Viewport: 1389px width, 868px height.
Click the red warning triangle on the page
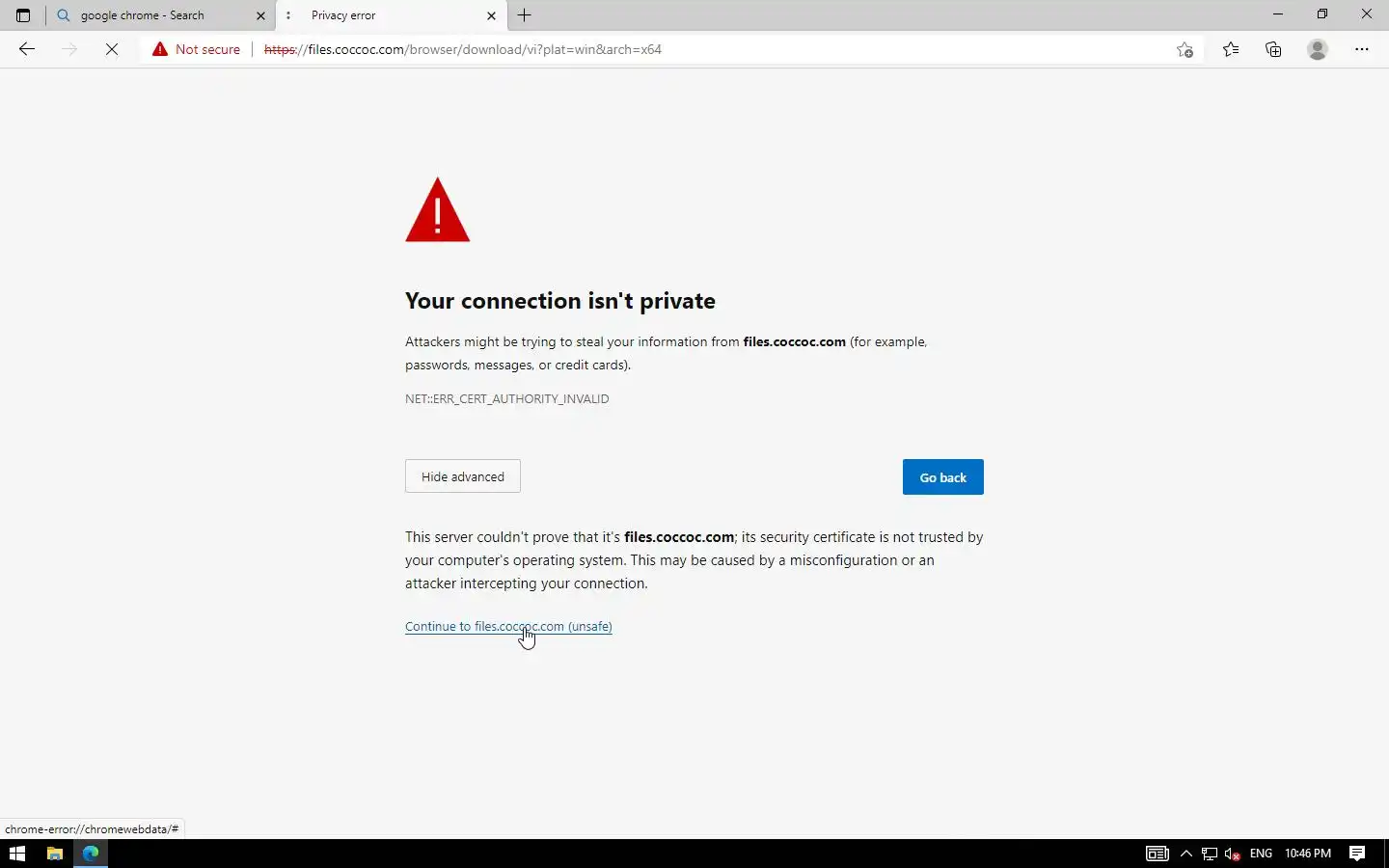[438, 209]
